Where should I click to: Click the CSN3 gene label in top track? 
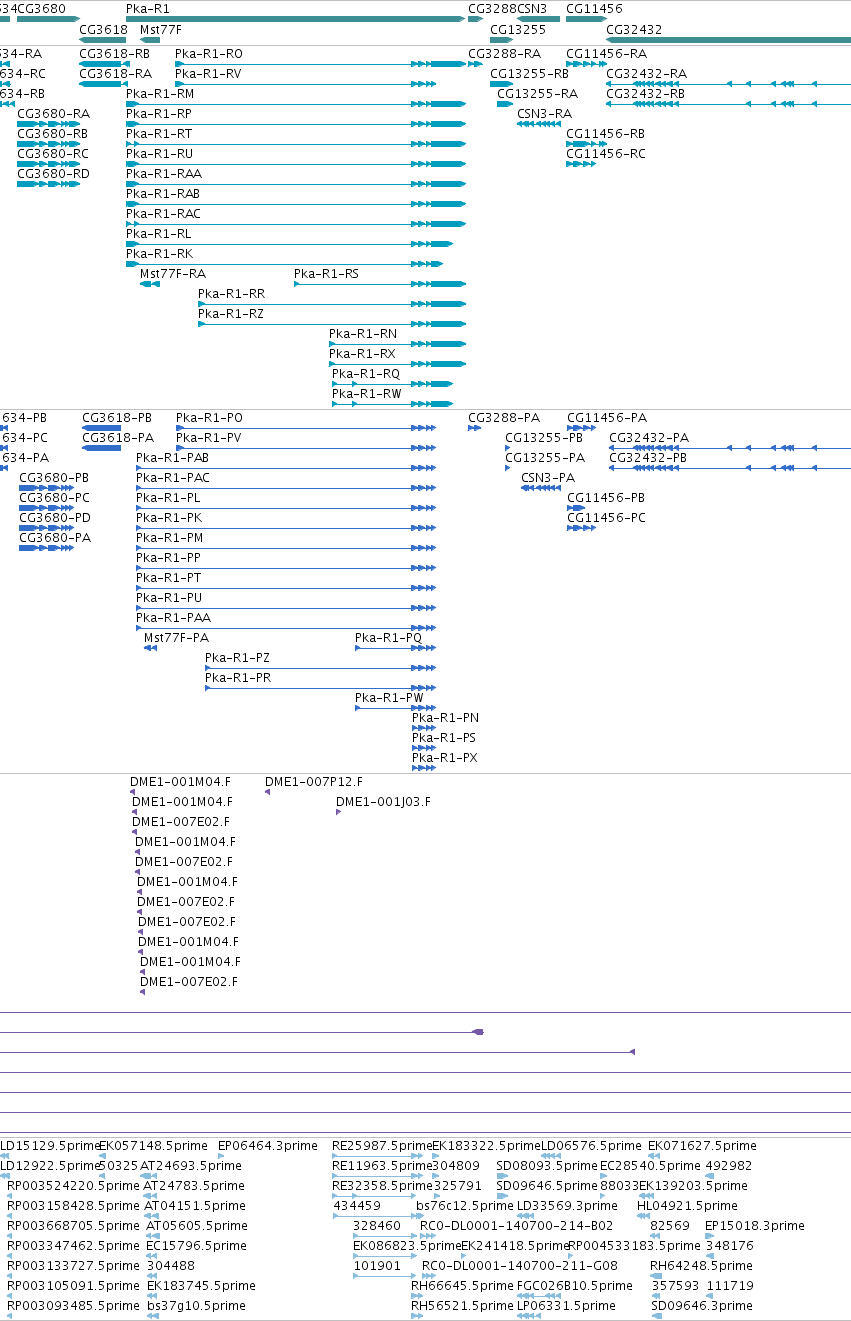pos(532,8)
